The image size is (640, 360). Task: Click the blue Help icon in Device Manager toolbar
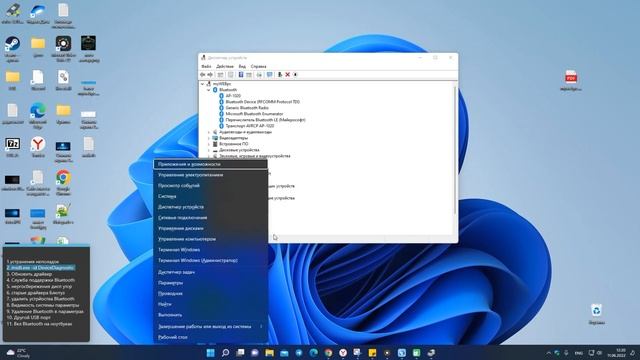tap(241, 75)
